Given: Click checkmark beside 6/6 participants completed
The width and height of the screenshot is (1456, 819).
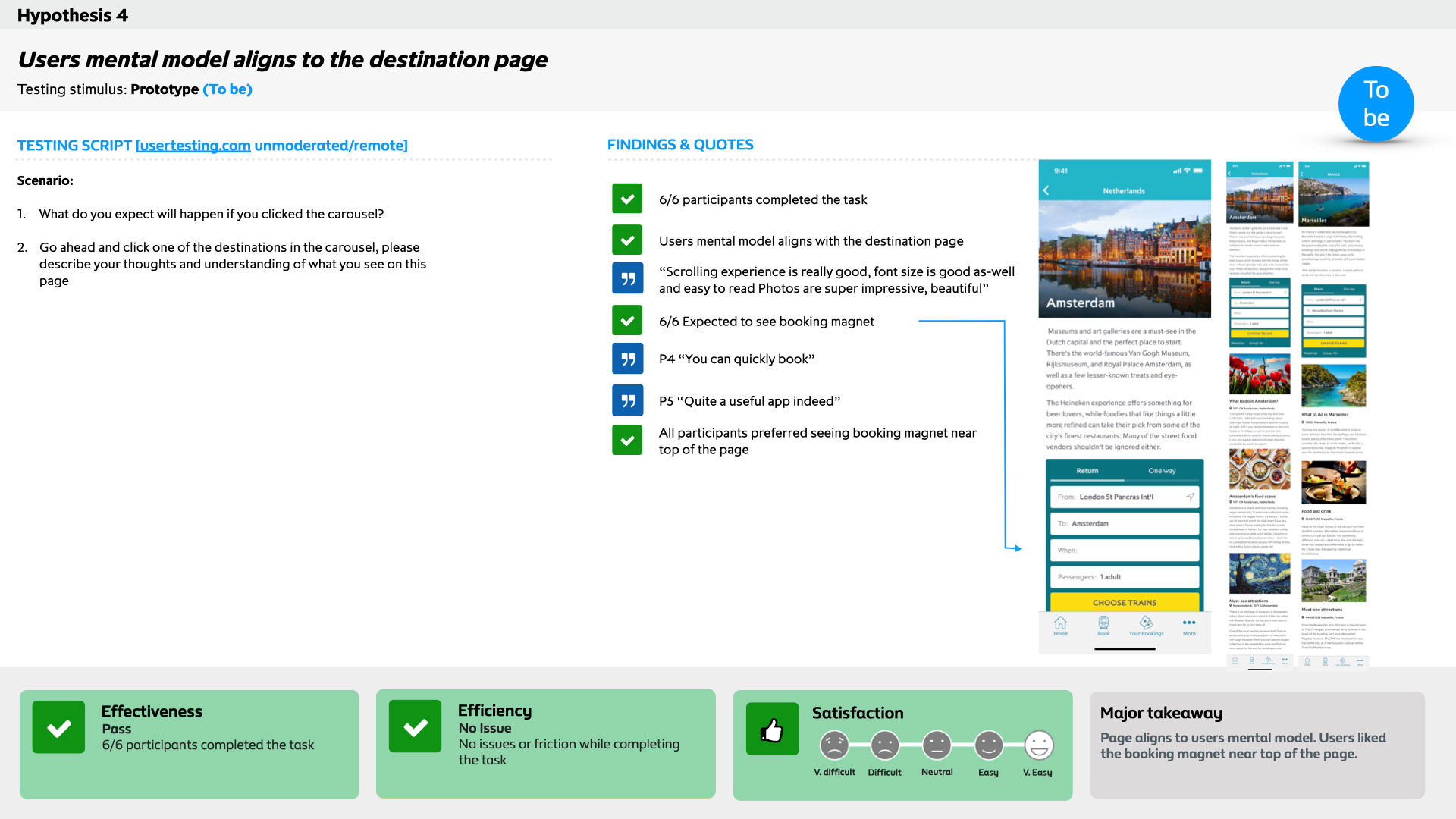Looking at the screenshot, I should pos(627,199).
